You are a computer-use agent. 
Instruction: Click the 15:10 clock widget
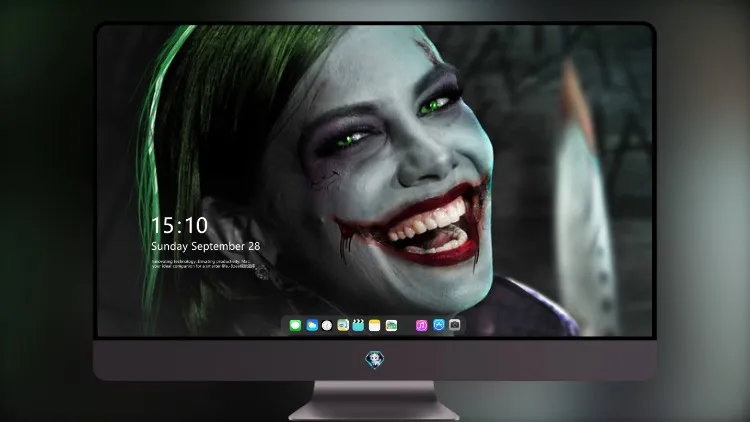click(x=179, y=225)
